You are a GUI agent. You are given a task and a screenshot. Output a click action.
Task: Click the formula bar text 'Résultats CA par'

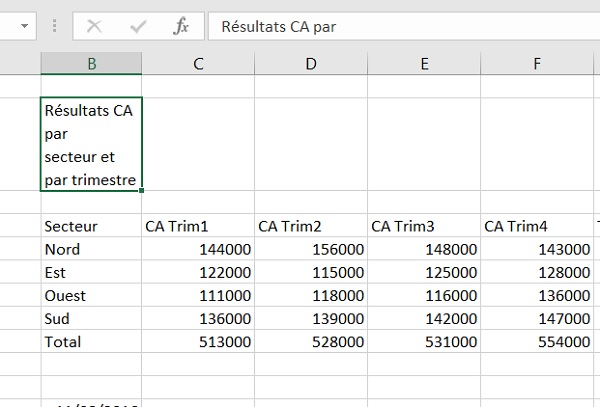(279, 27)
